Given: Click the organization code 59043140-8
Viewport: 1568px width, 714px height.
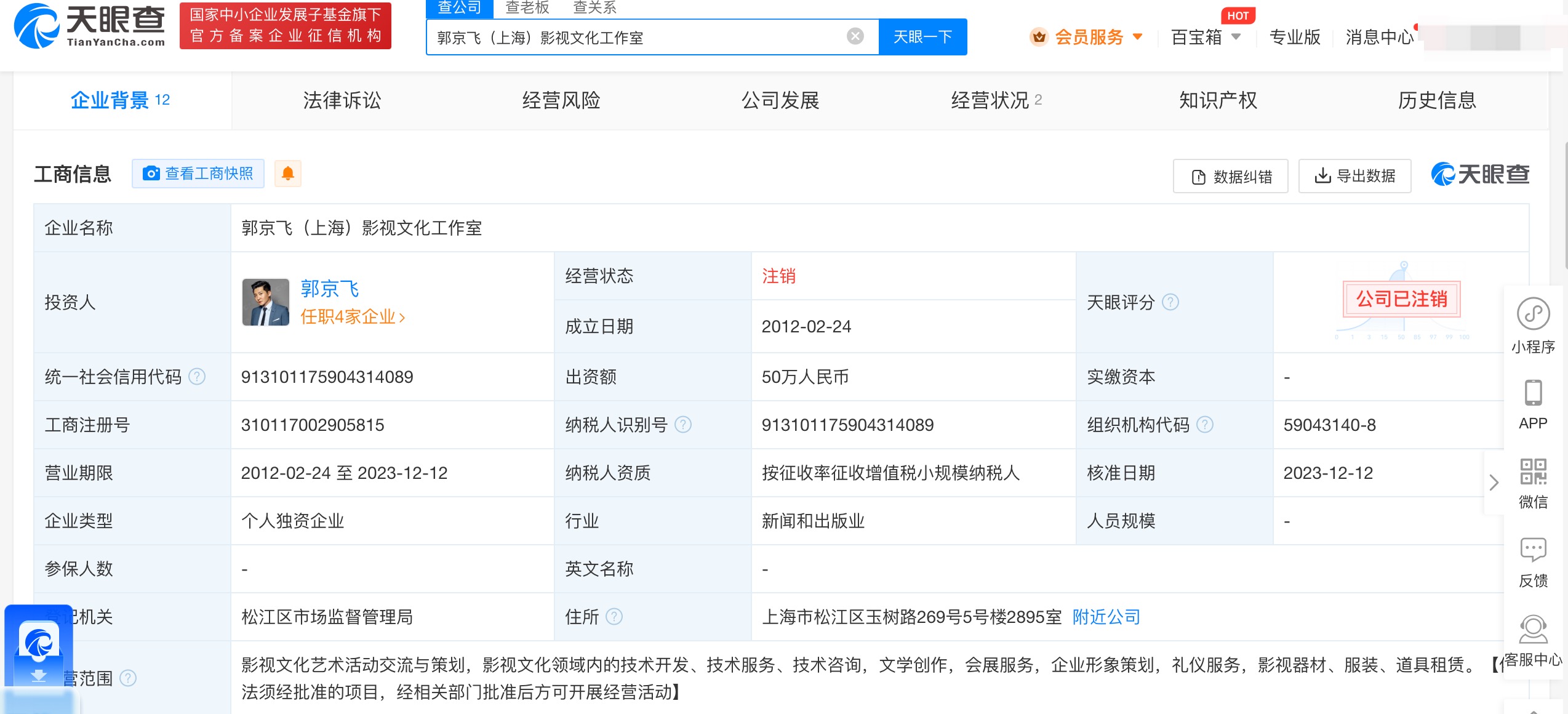Looking at the screenshot, I should point(1329,425).
